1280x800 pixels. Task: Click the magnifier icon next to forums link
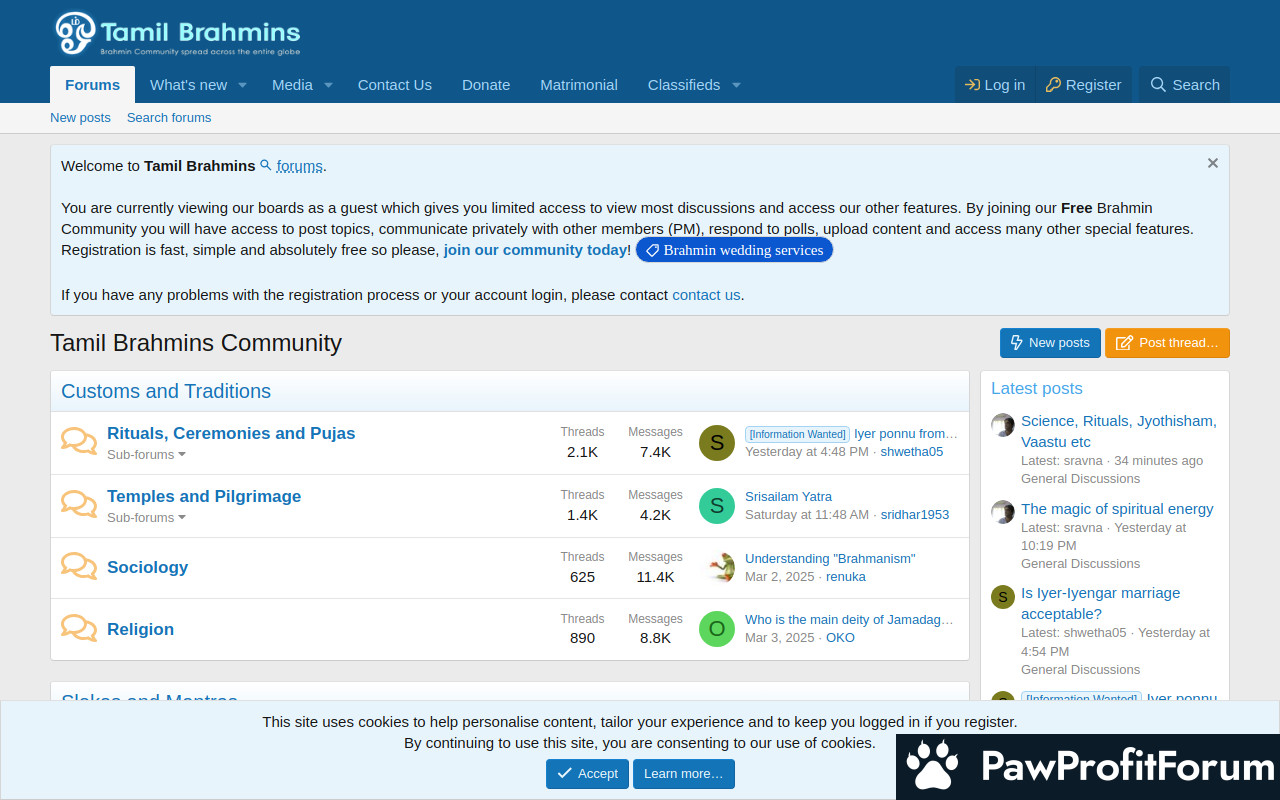point(266,165)
